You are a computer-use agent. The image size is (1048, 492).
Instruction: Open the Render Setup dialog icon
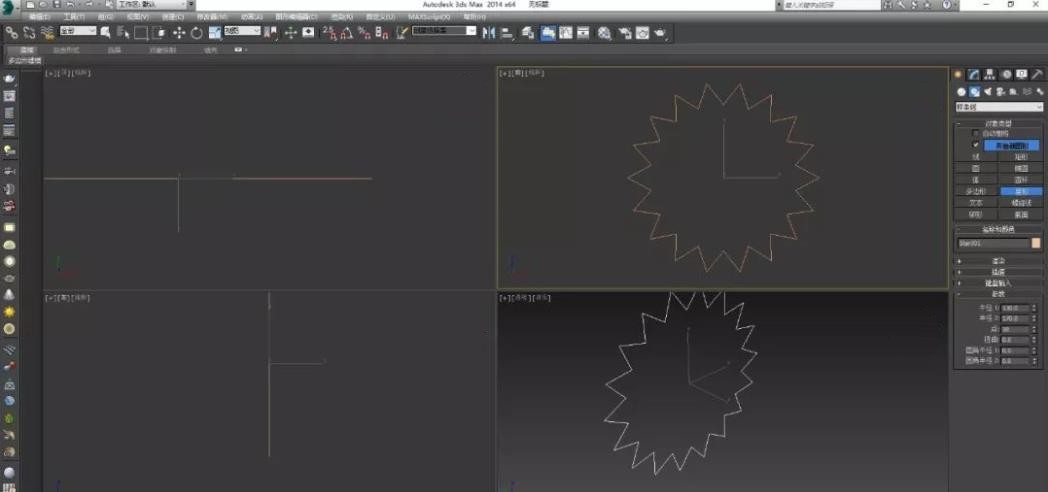624,33
